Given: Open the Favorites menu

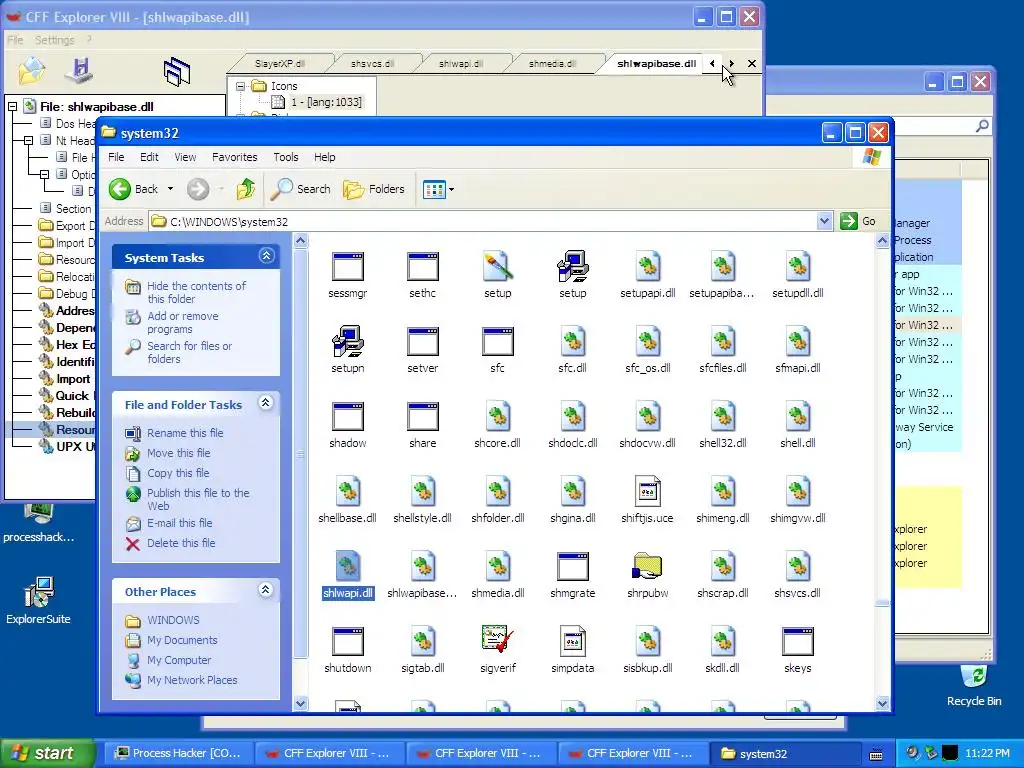Looking at the screenshot, I should (234, 157).
